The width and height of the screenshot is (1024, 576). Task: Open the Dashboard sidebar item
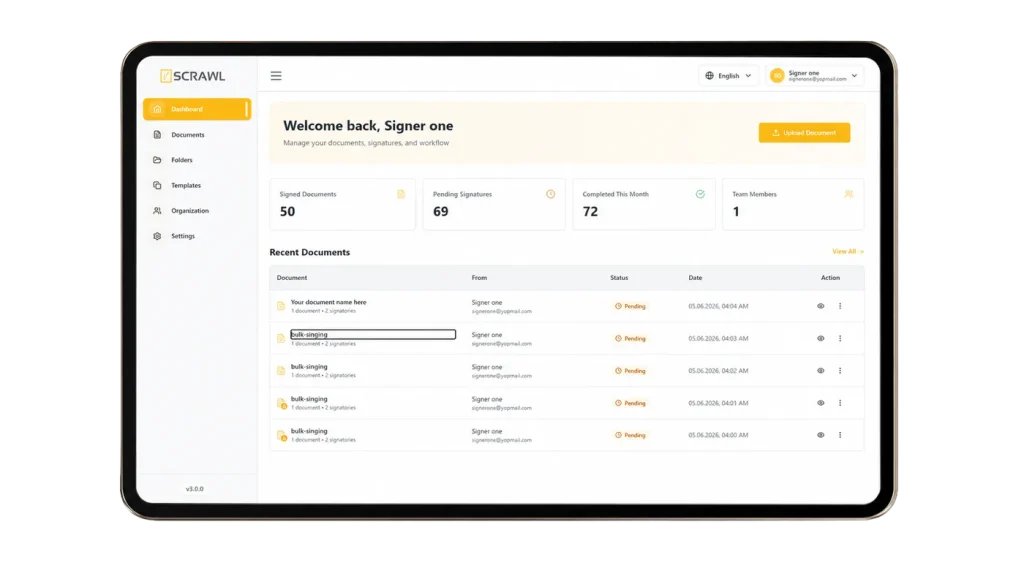[197, 109]
